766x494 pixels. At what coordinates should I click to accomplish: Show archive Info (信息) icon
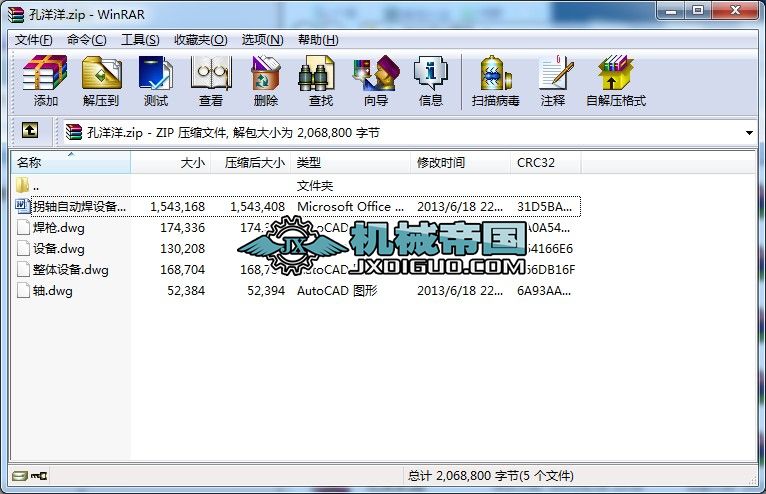pos(430,81)
